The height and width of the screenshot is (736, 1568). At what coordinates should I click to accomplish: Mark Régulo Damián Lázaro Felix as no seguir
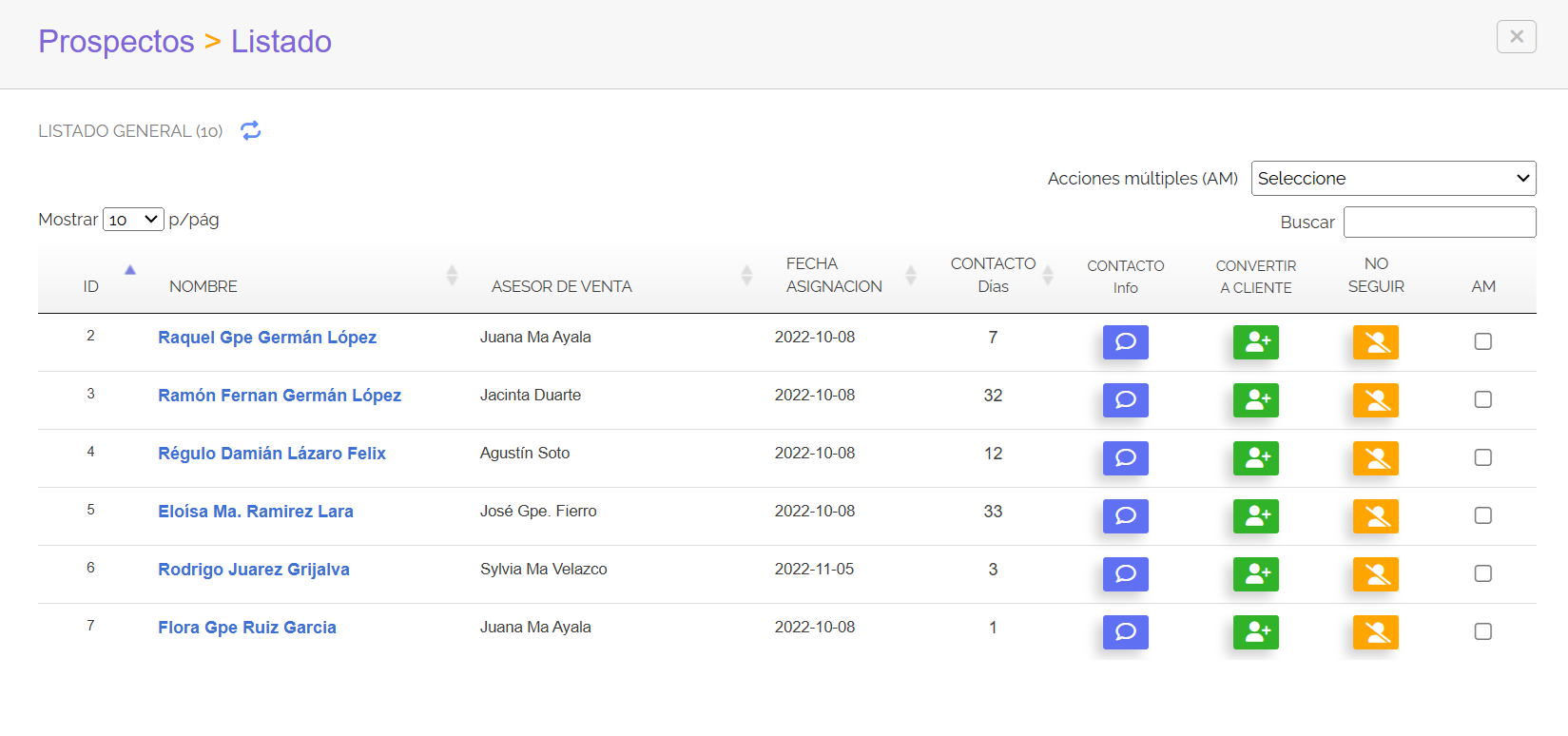(1375, 458)
